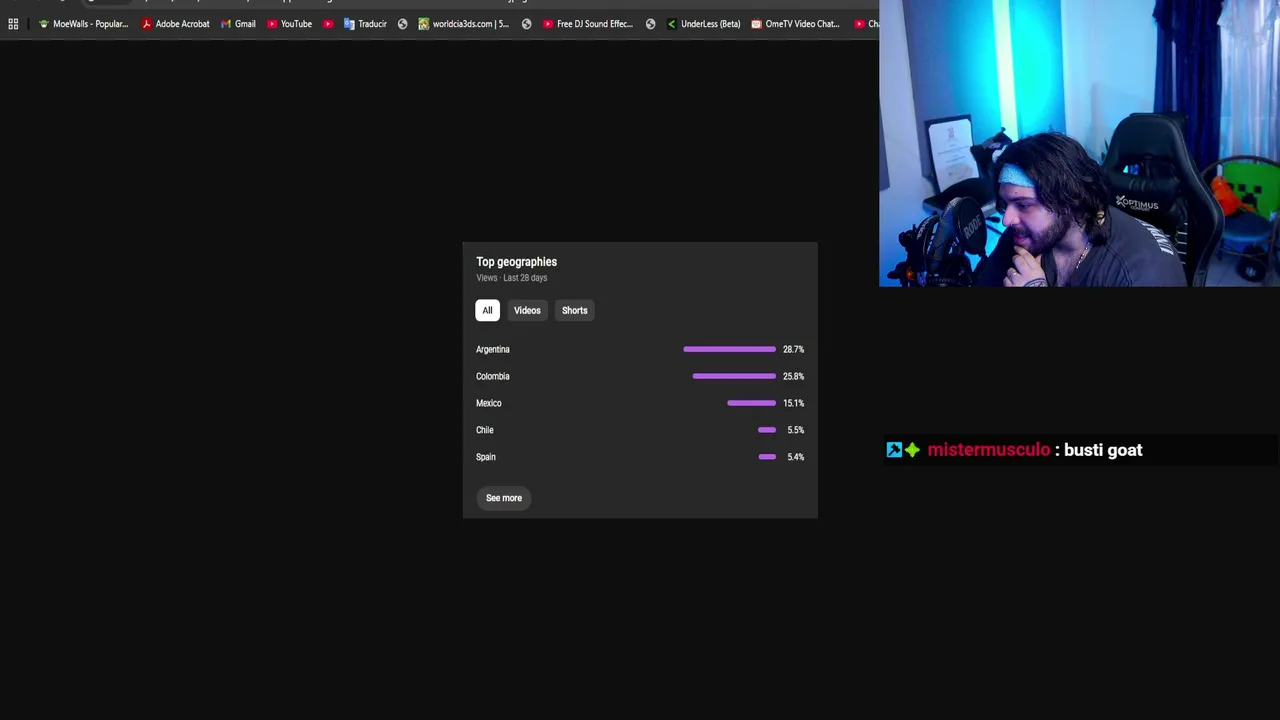Click the 5.4% value
The width and height of the screenshot is (1280, 720).
(x=795, y=457)
